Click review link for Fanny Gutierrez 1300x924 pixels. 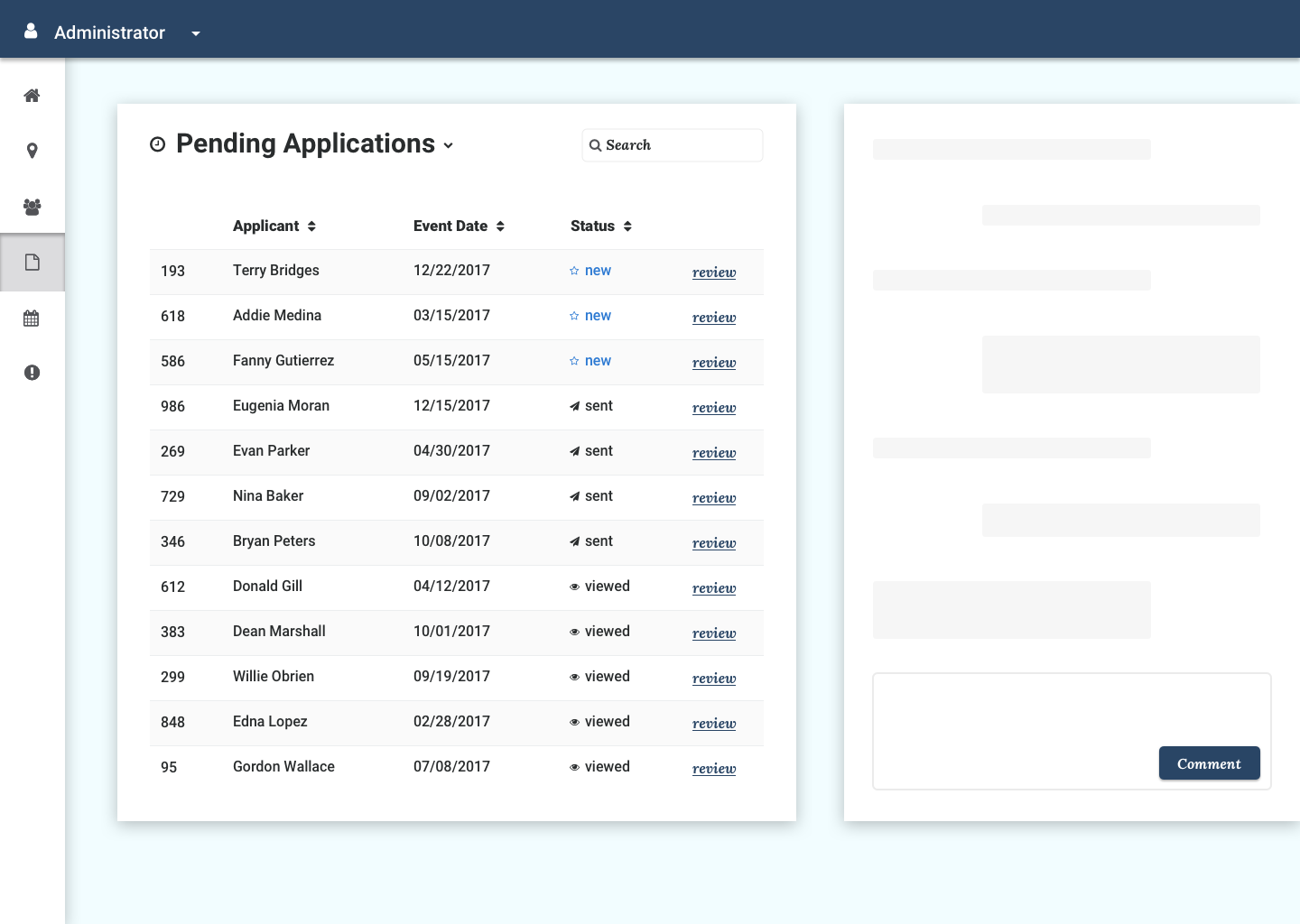pos(714,363)
